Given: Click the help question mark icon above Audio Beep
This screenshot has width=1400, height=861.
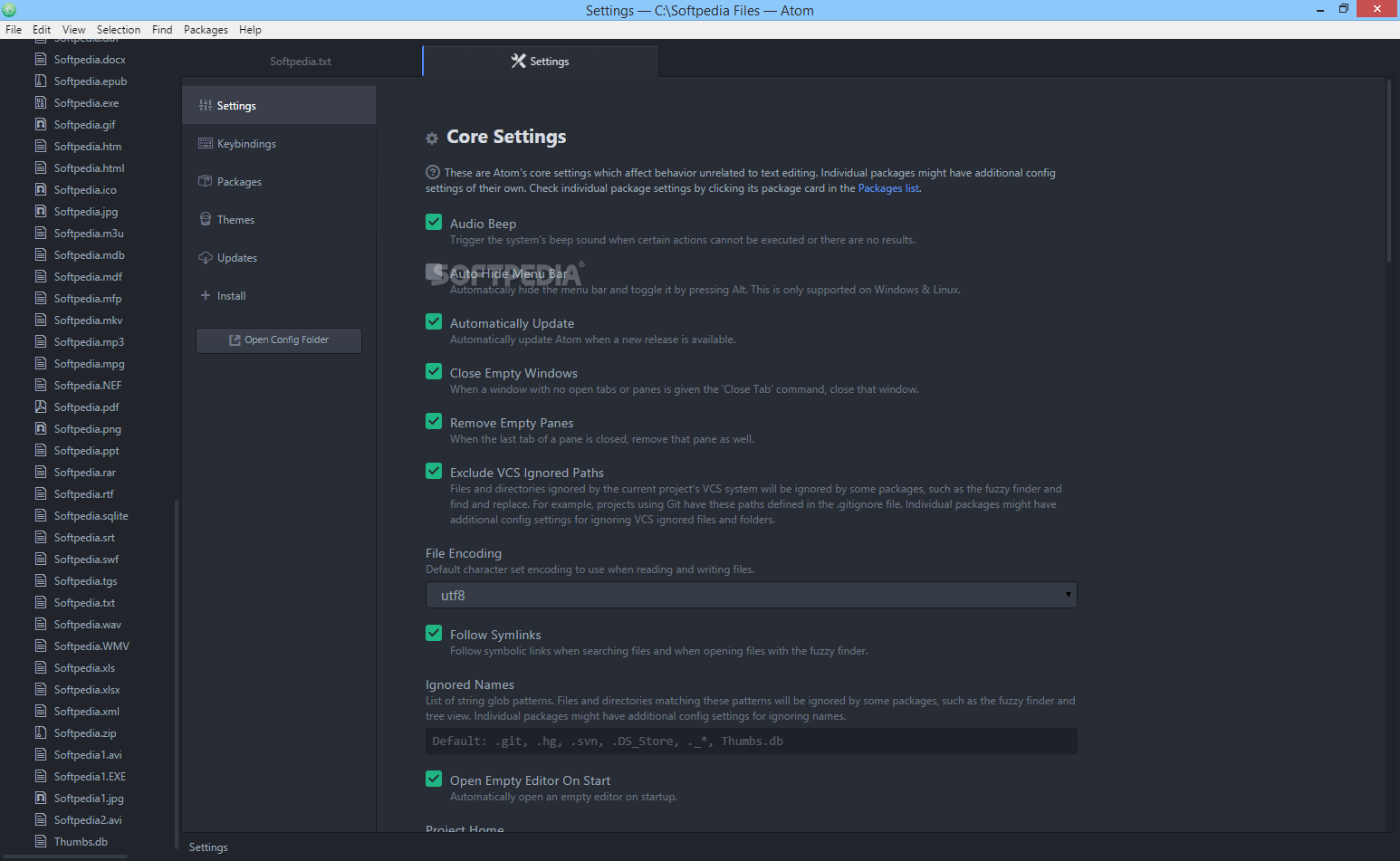Looking at the screenshot, I should pos(432,172).
